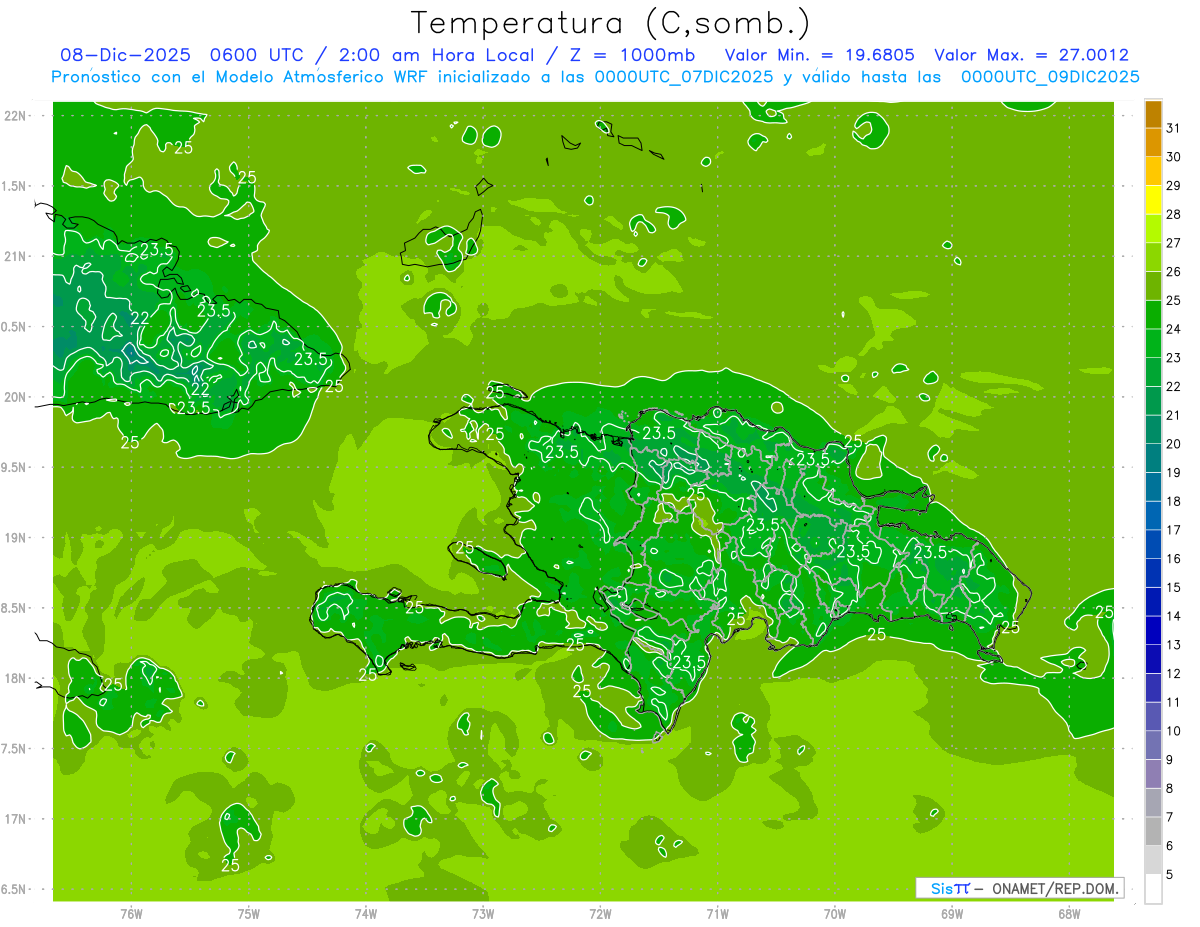
Task: Pick the lime swatch between 26 and 27
Action: 1153,257
